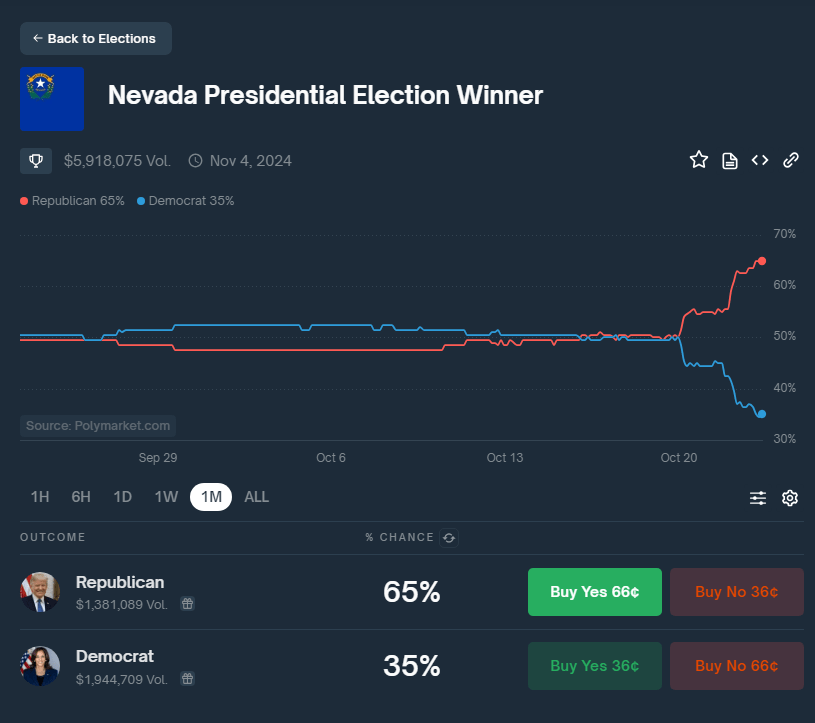The width and height of the screenshot is (815, 723).
Task: Click the star favorite icon
Action: [699, 160]
